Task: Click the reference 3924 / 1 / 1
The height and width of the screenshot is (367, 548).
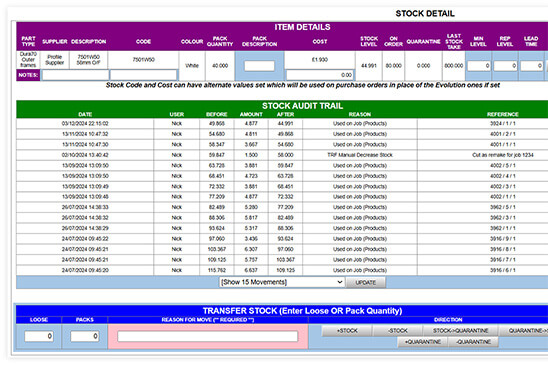Action: [x=503, y=123]
